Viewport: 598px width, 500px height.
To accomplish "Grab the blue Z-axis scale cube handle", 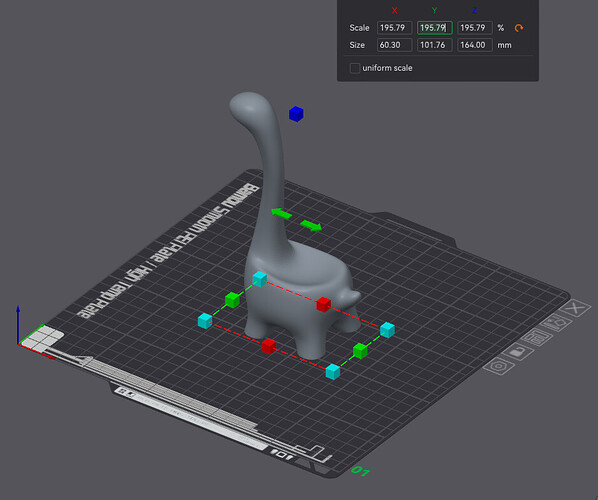I will pyautogui.click(x=296, y=114).
